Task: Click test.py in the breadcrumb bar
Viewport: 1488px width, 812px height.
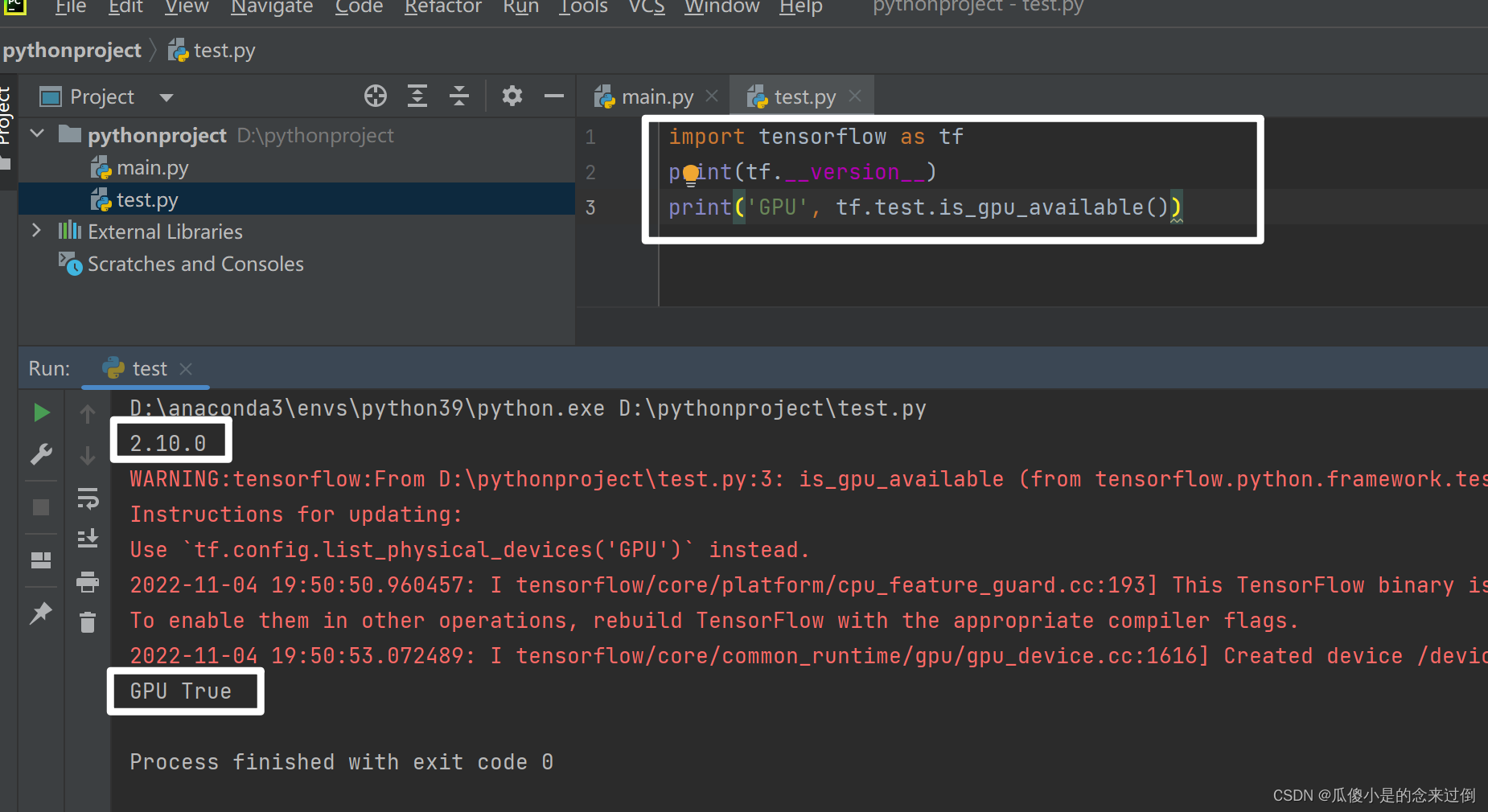Action: point(212,51)
